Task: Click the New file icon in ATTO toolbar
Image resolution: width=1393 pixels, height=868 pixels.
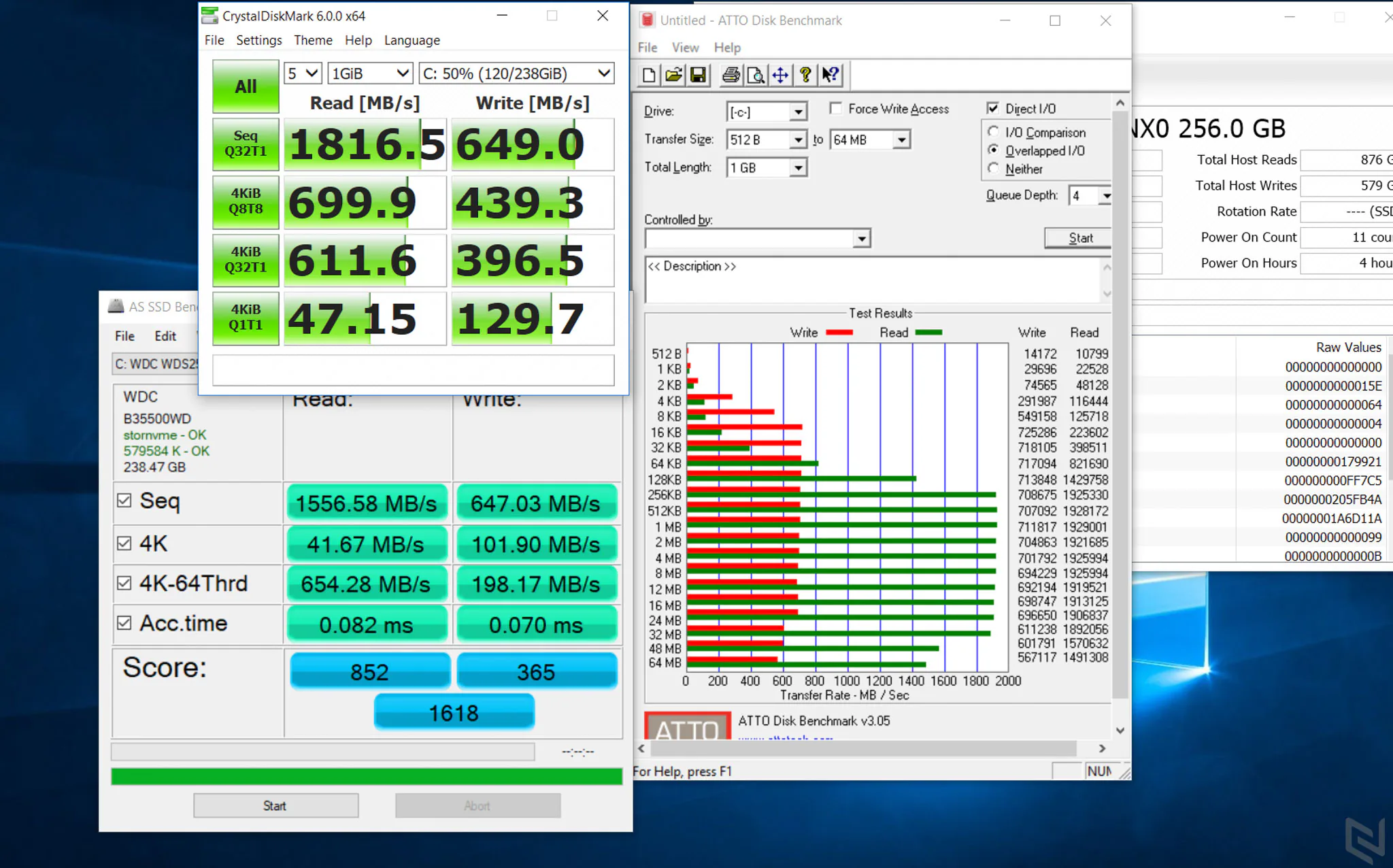Action: click(x=649, y=75)
